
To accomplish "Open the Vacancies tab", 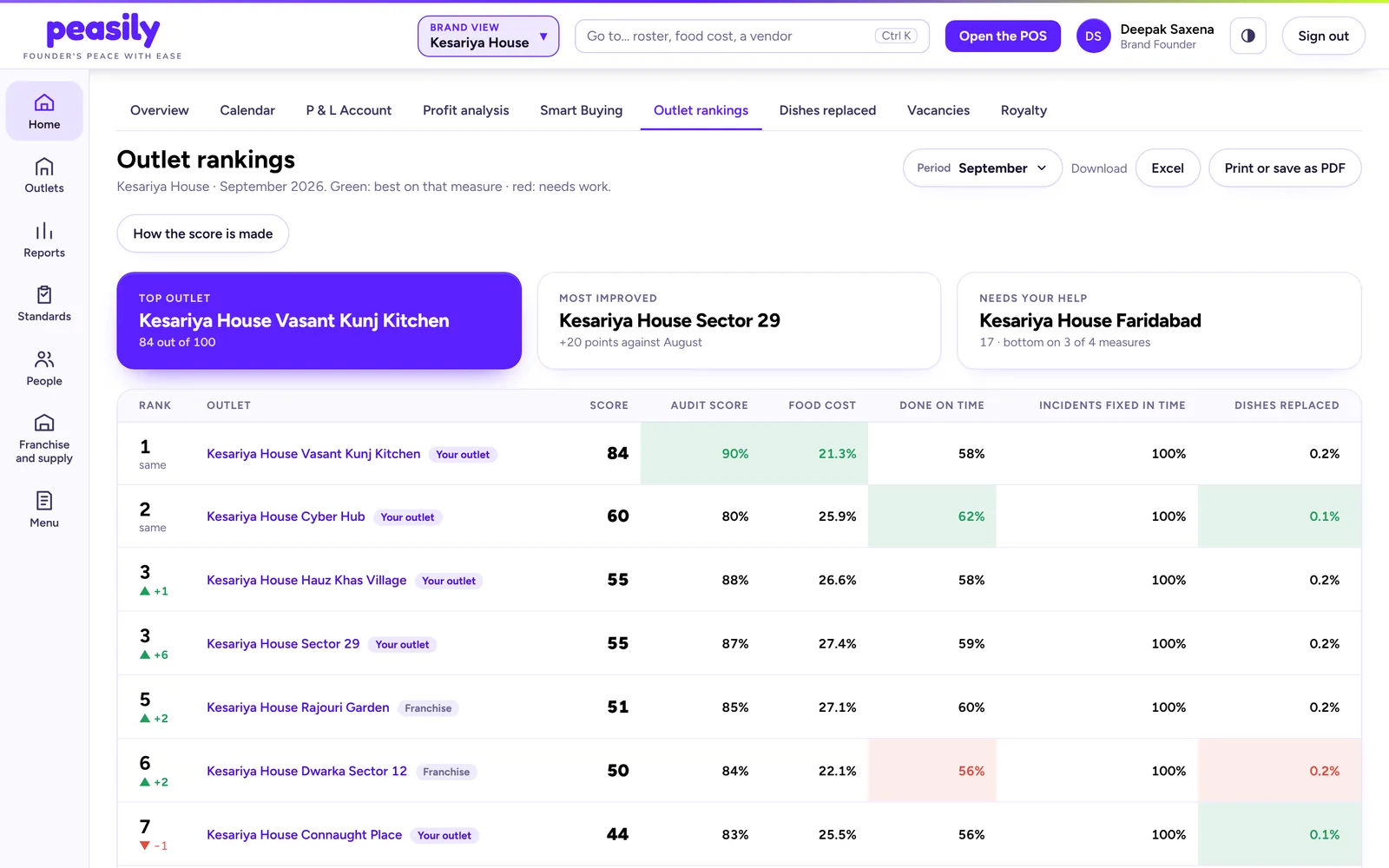I will pos(938,110).
